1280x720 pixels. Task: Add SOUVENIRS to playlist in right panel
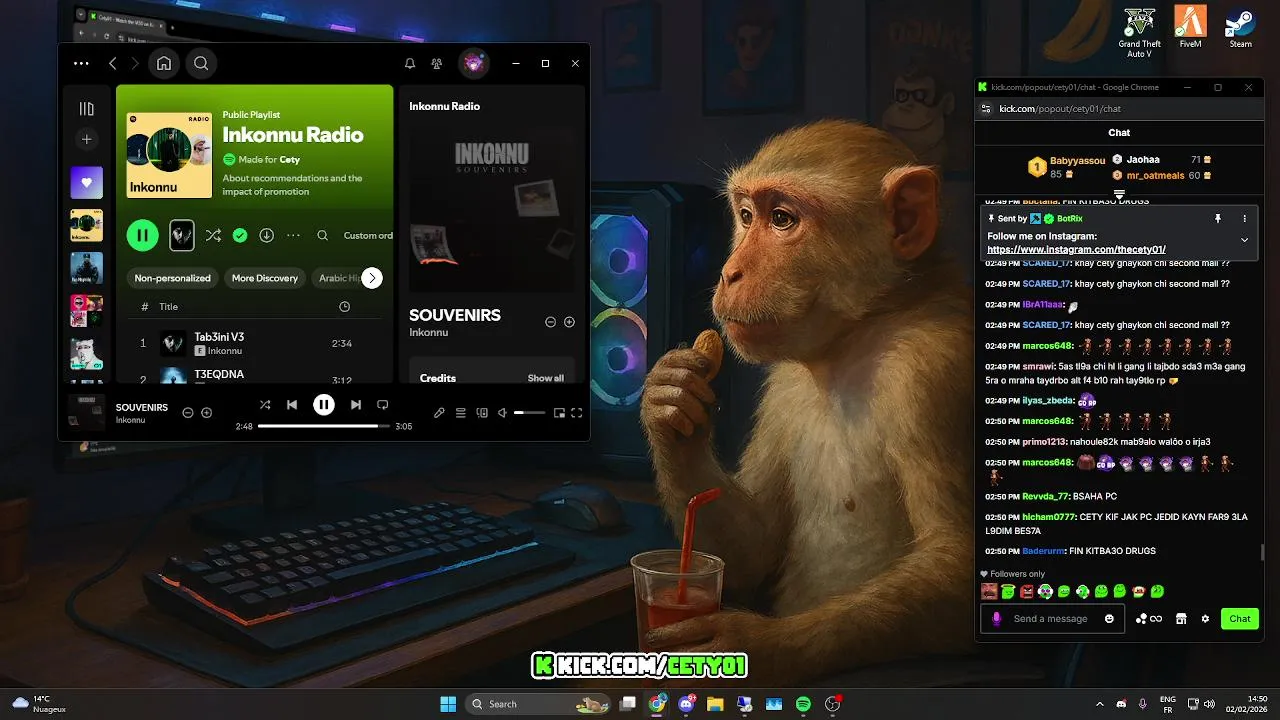569,322
